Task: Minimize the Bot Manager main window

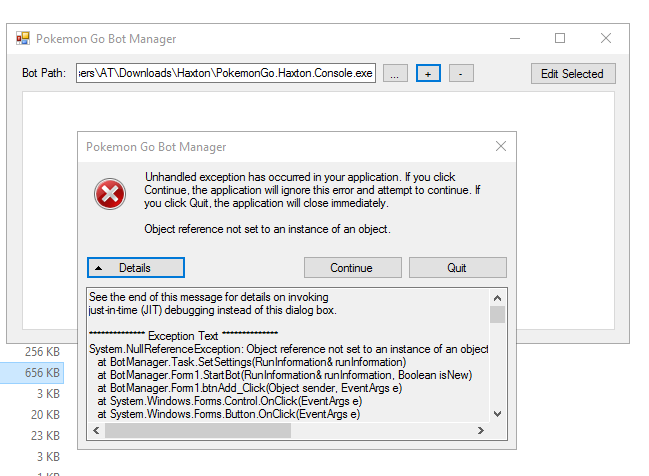Action: [x=515, y=38]
